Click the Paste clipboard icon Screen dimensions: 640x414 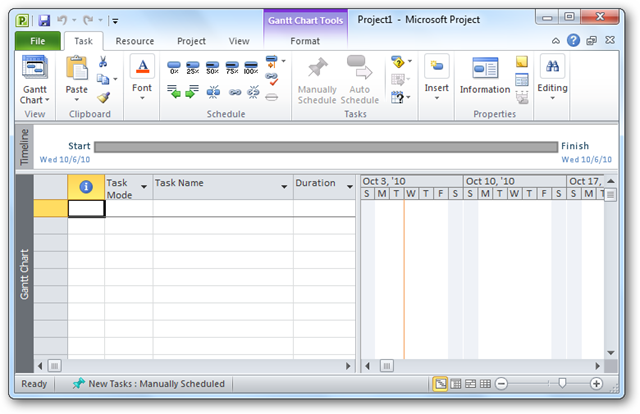point(77,68)
